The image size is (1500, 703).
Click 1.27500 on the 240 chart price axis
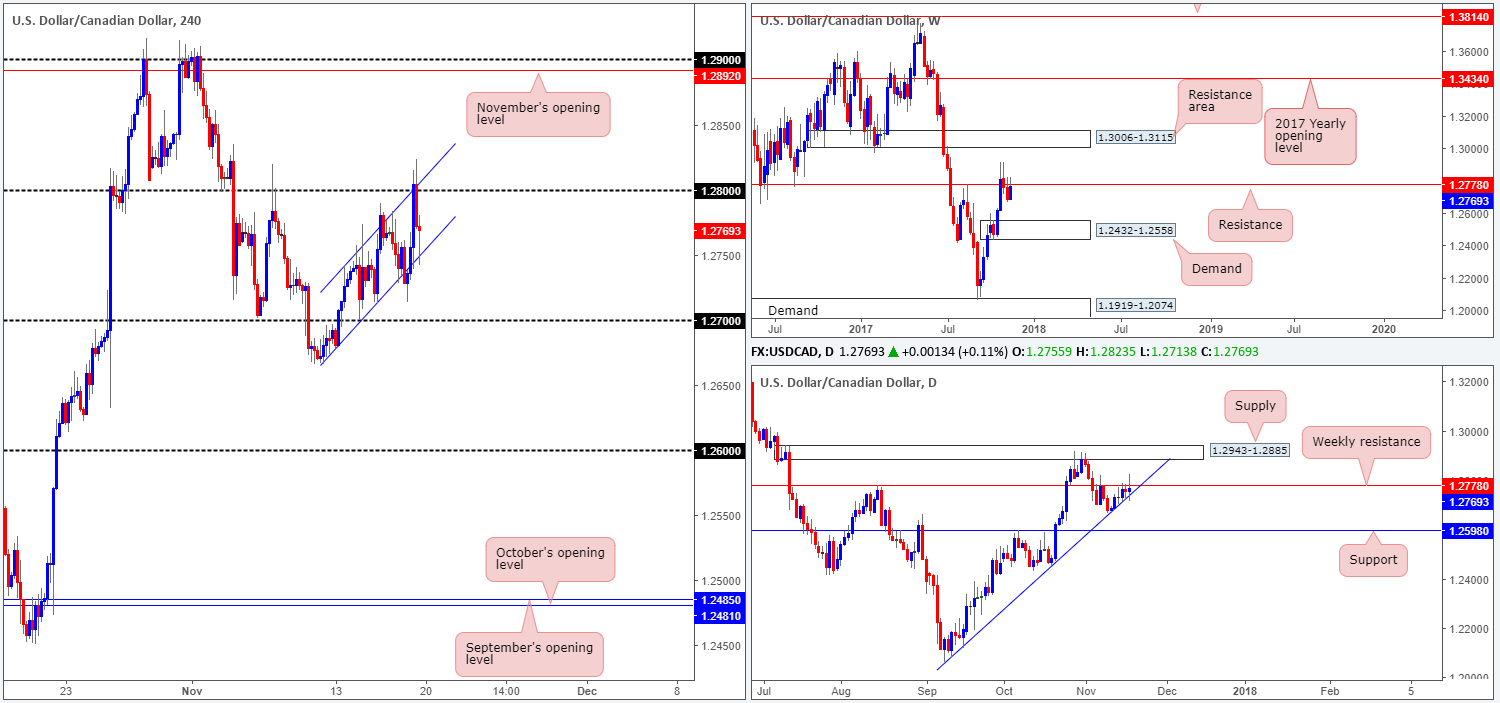[x=719, y=256]
